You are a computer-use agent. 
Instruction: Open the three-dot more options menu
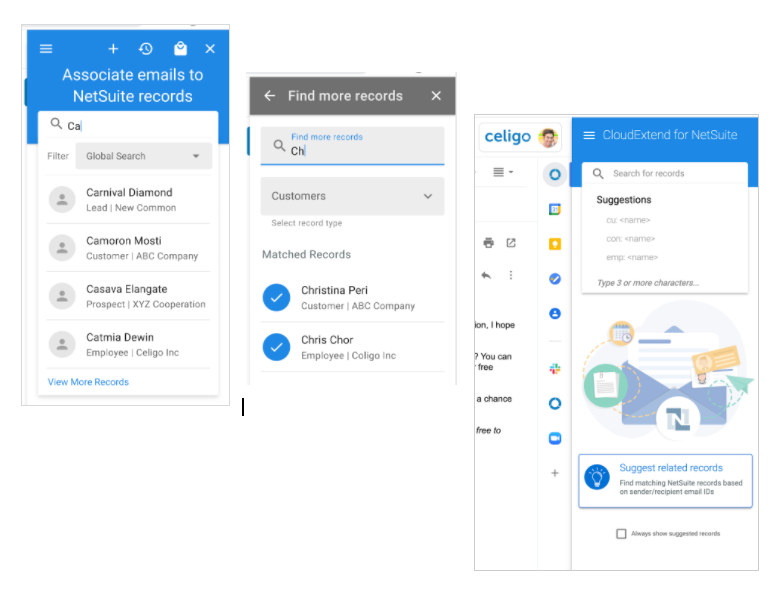510,275
